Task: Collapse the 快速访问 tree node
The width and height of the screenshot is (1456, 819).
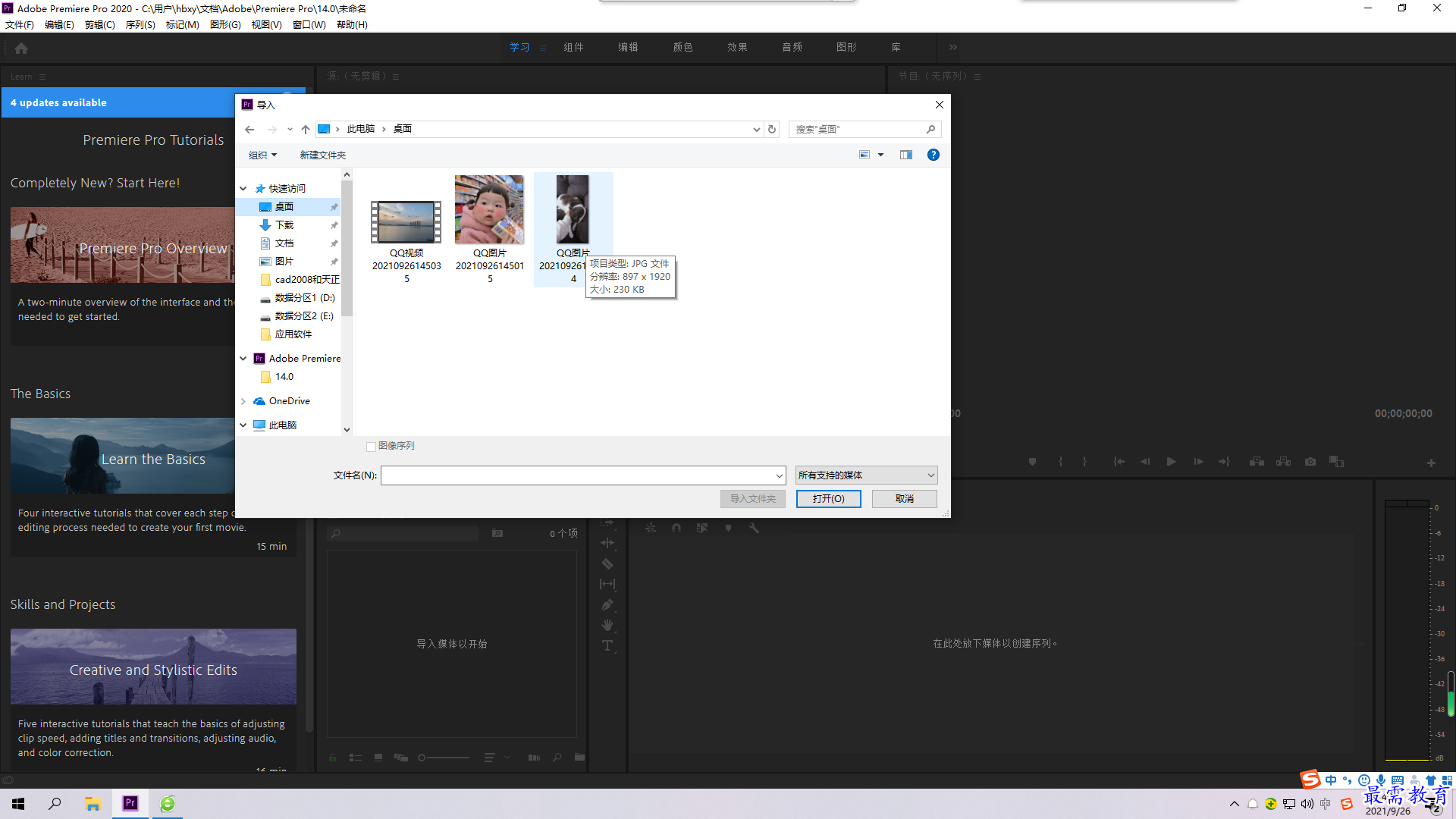Action: [x=243, y=189]
